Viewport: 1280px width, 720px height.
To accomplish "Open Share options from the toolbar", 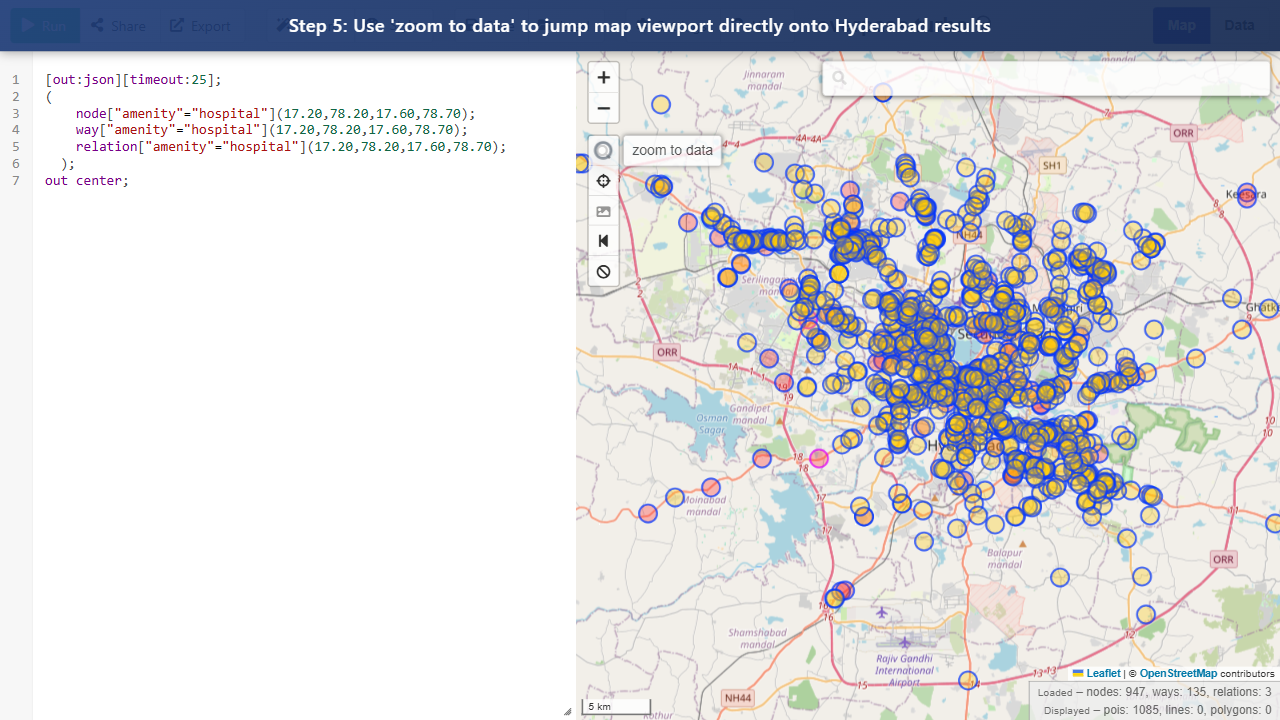I will 118,25.
